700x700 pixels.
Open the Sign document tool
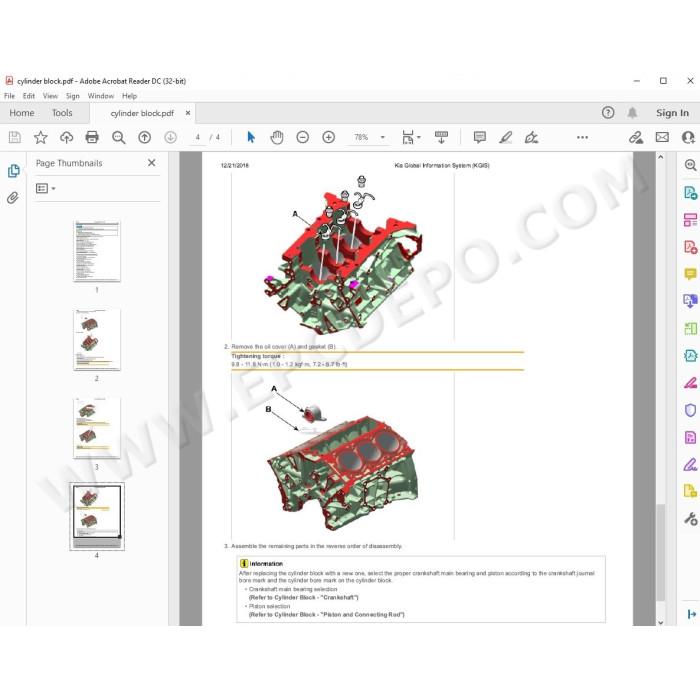[531, 137]
